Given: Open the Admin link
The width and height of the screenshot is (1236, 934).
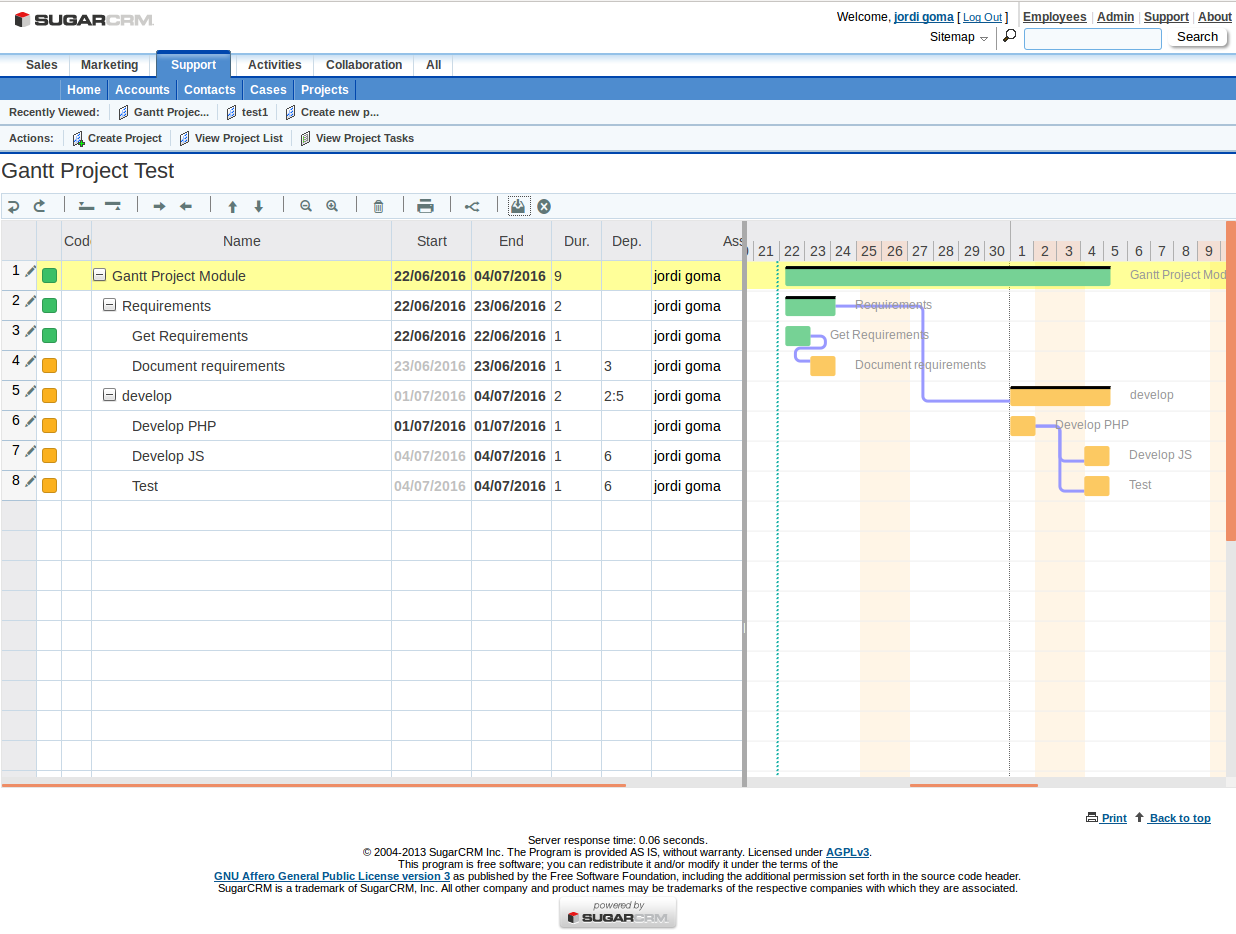Looking at the screenshot, I should [1116, 17].
